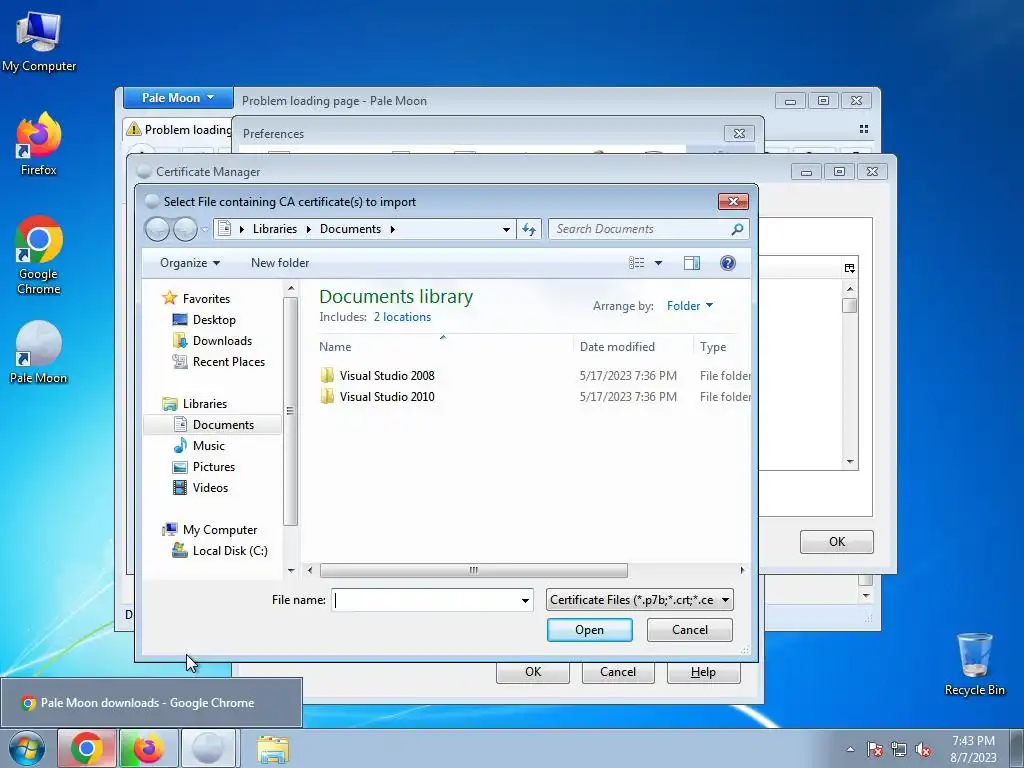Click the back navigation arrow
The width and height of the screenshot is (1024, 768).
[x=157, y=229]
